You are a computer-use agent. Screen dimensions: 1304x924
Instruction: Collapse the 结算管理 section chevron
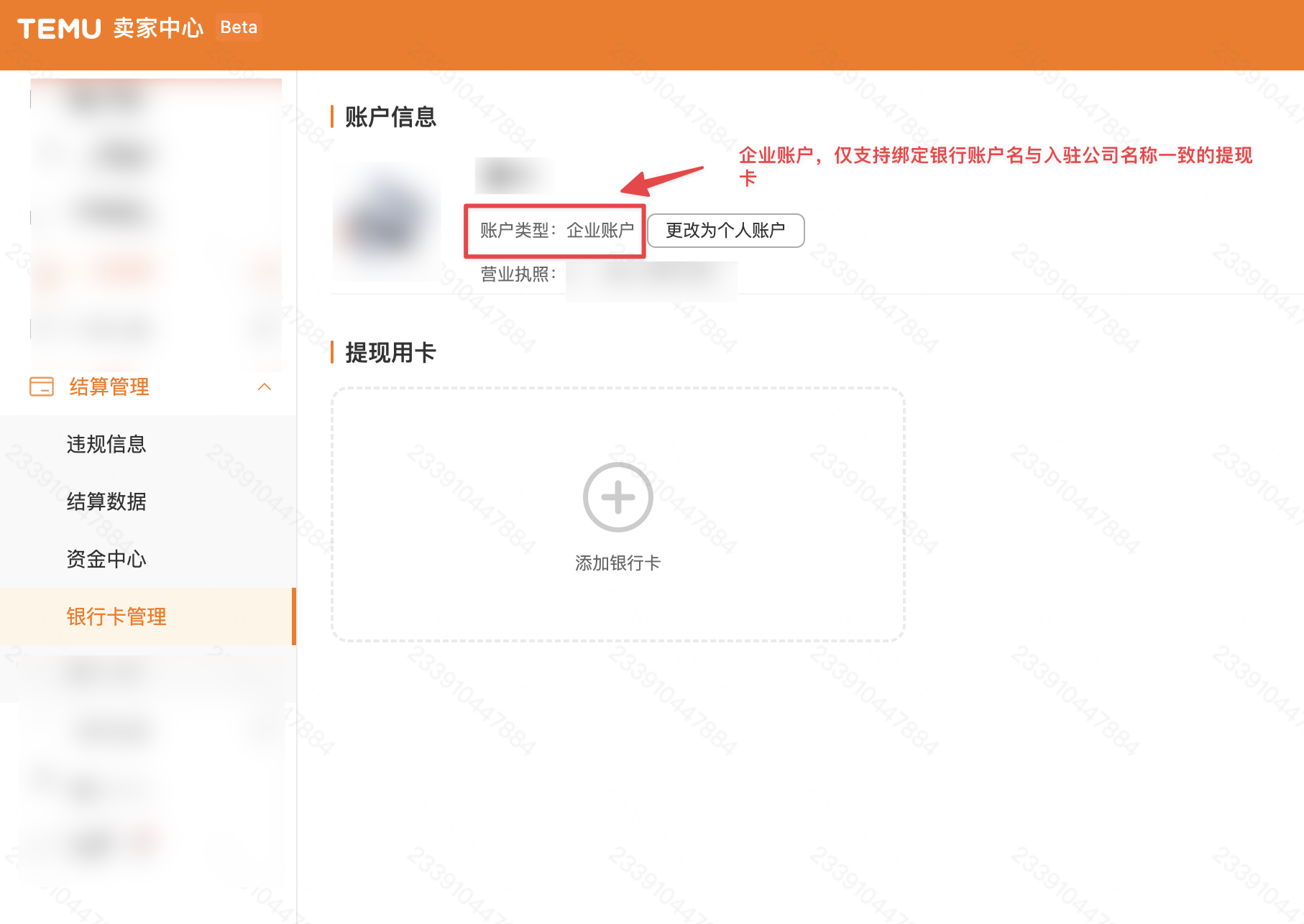tap(265, 387)
